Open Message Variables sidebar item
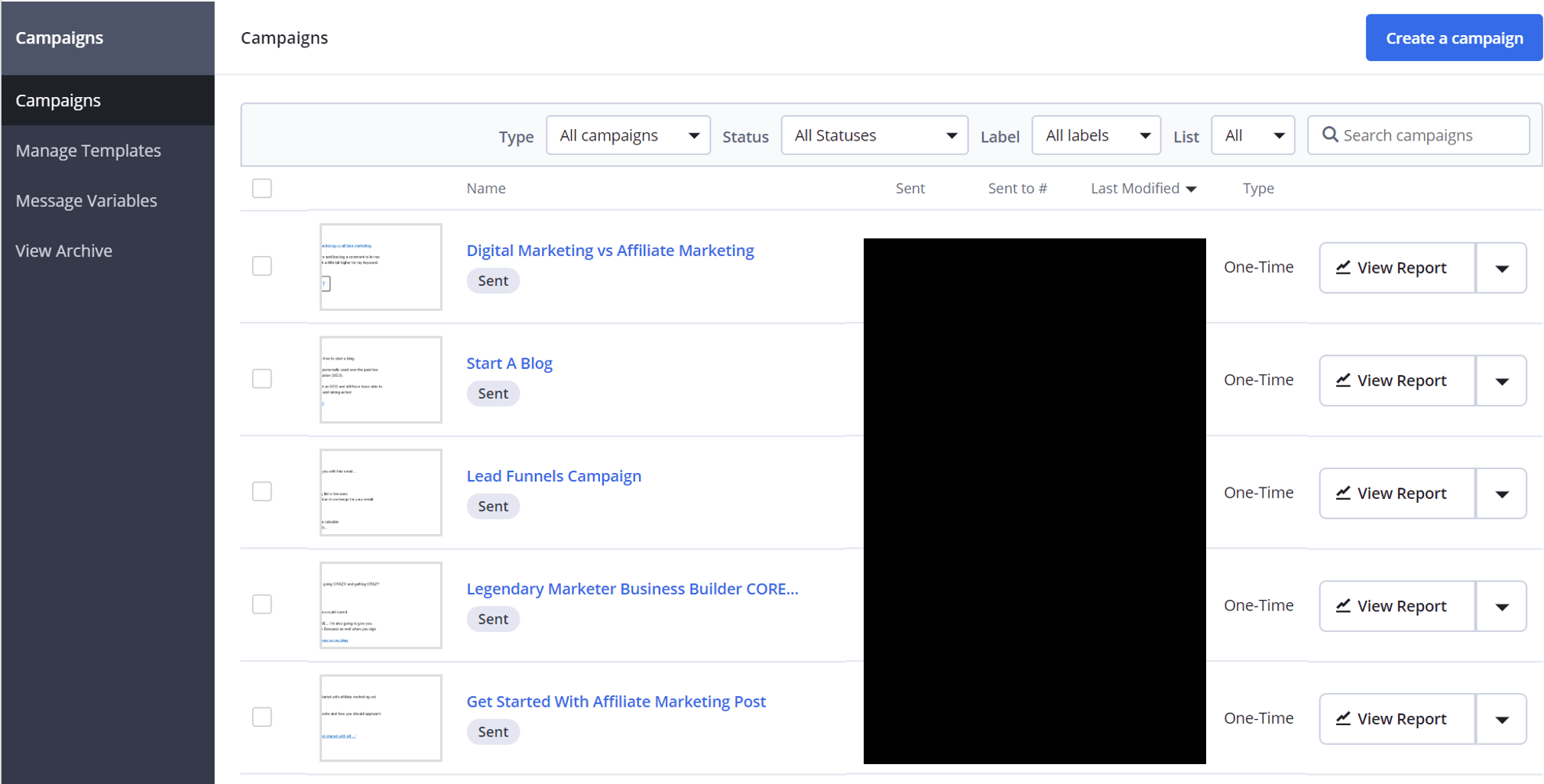 click(86, 201)
